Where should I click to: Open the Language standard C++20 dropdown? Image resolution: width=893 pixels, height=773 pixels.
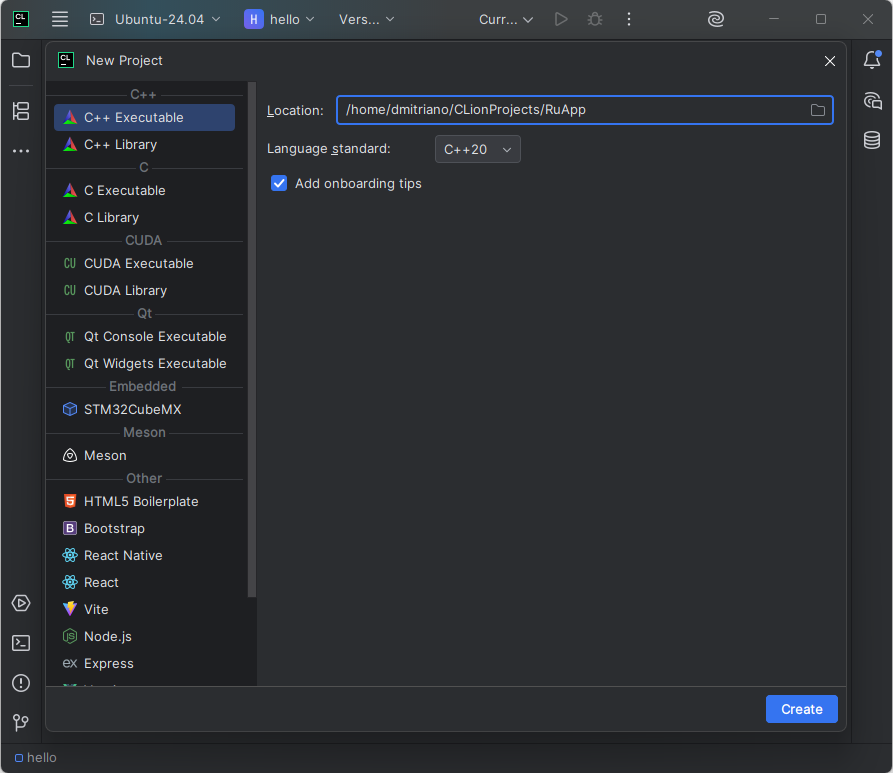[x=477, y=149]
